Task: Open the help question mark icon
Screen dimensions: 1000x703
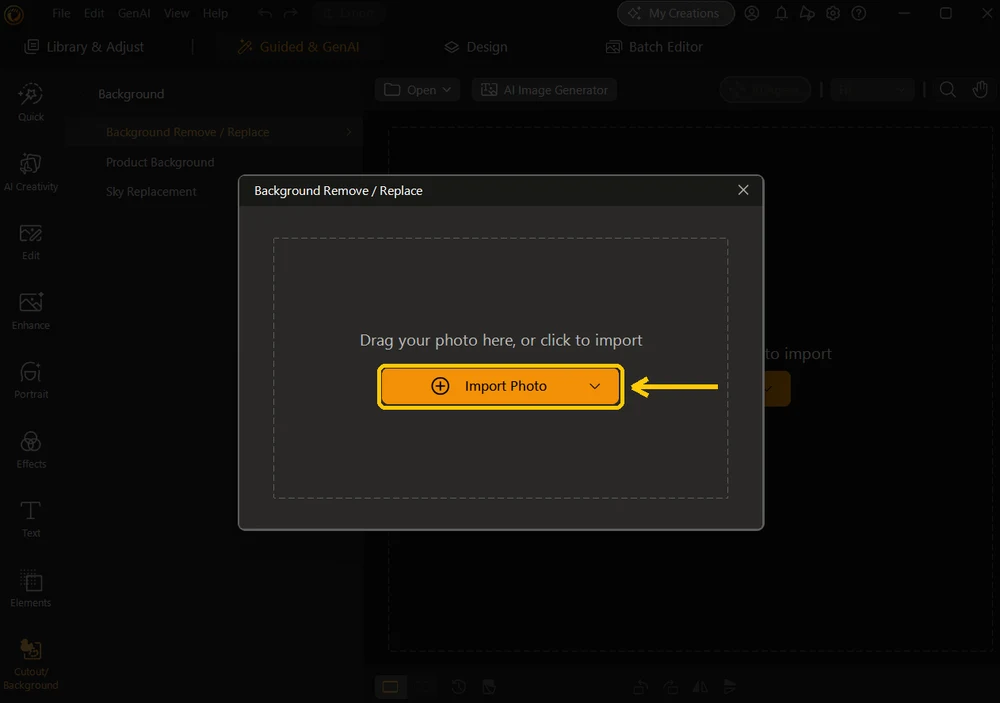Action: click(859, 13)
